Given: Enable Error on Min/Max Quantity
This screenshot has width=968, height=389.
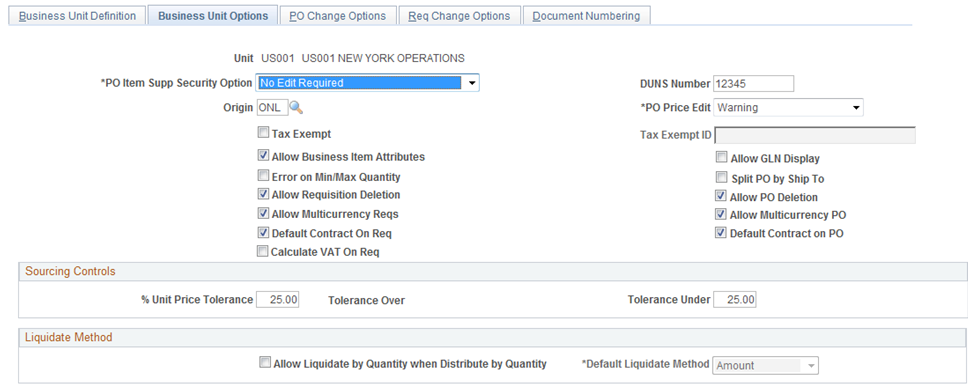Looking at the screenshot, I should click(264, 175).
